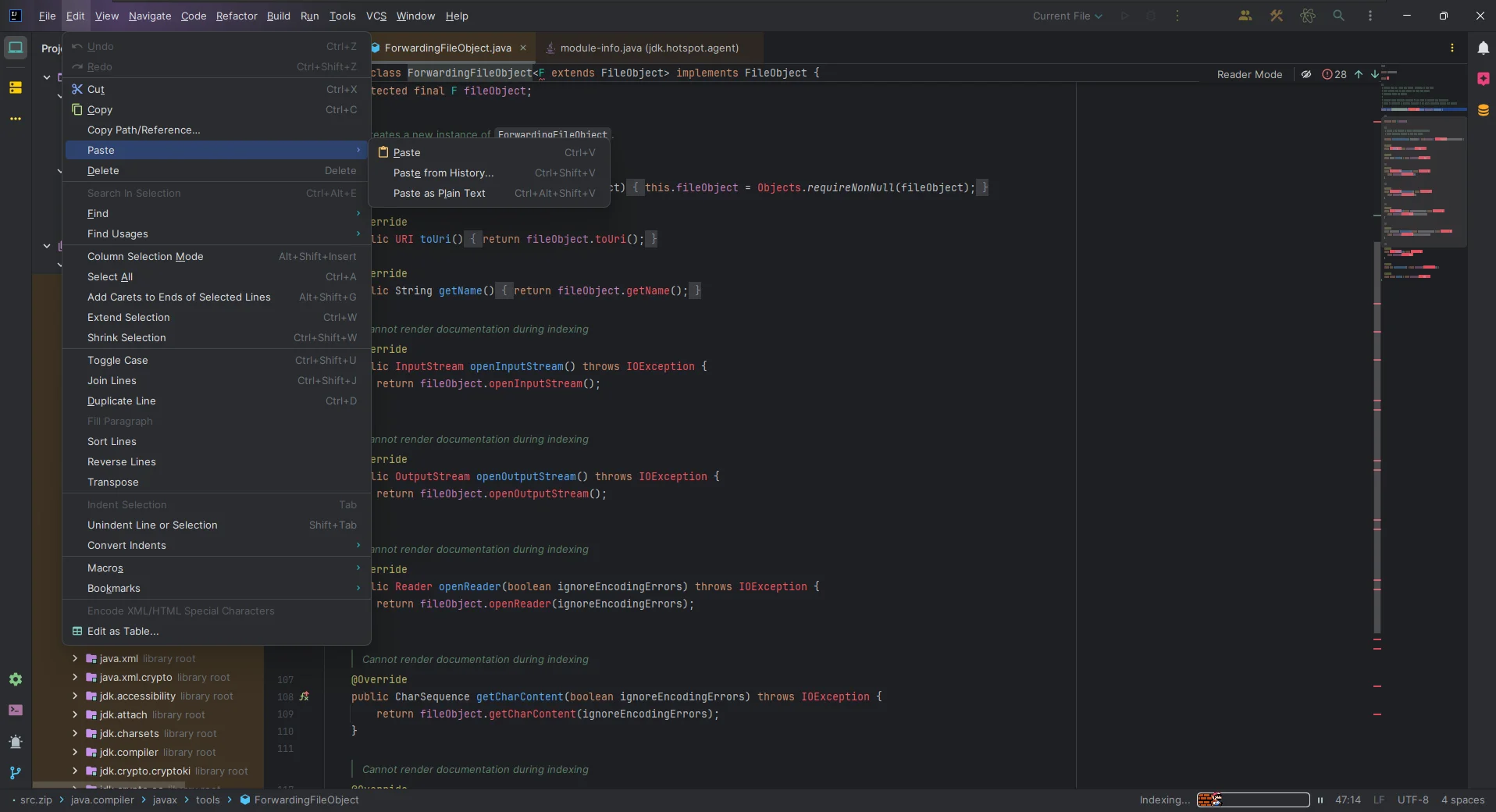Viewport: 1496px width, 812px height.
Task: Open the Terminal tool window icon
Action: click(16, 710)
